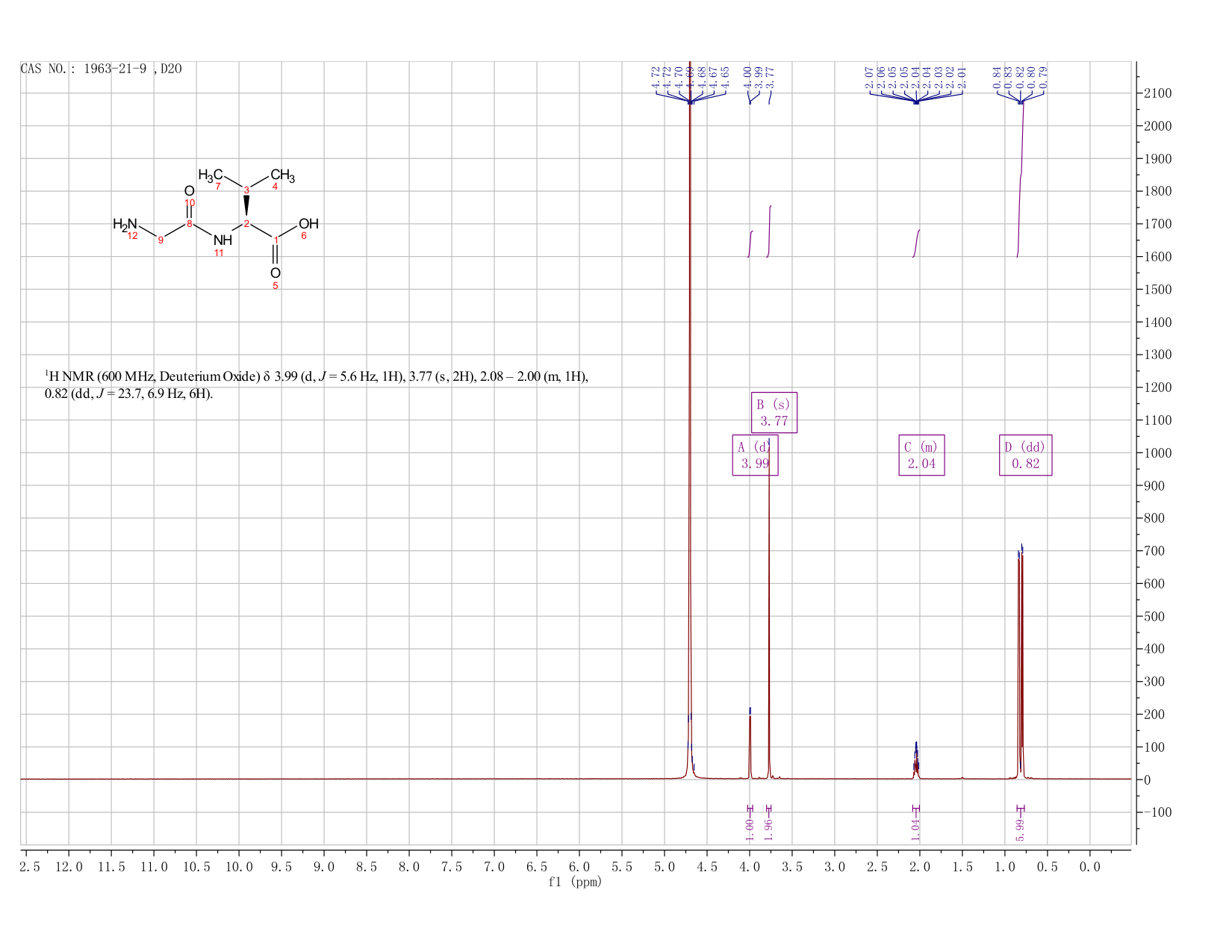
Task: Click the H2N amine group in structure
Action: [125, 224]
